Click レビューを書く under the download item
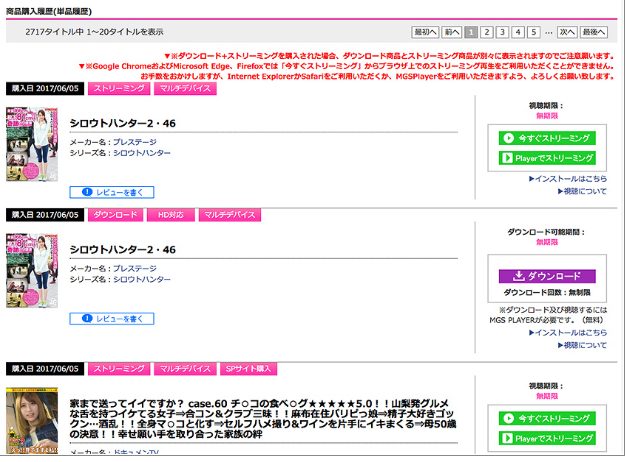Screen dimensions: 625x462 pos(112,318)
